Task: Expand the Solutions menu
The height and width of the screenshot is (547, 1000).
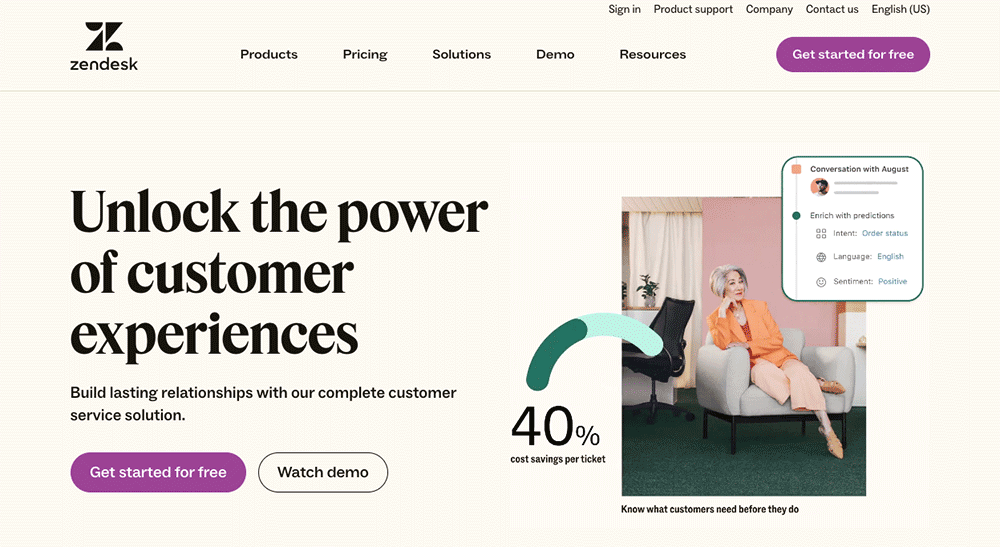Action: 461,54
